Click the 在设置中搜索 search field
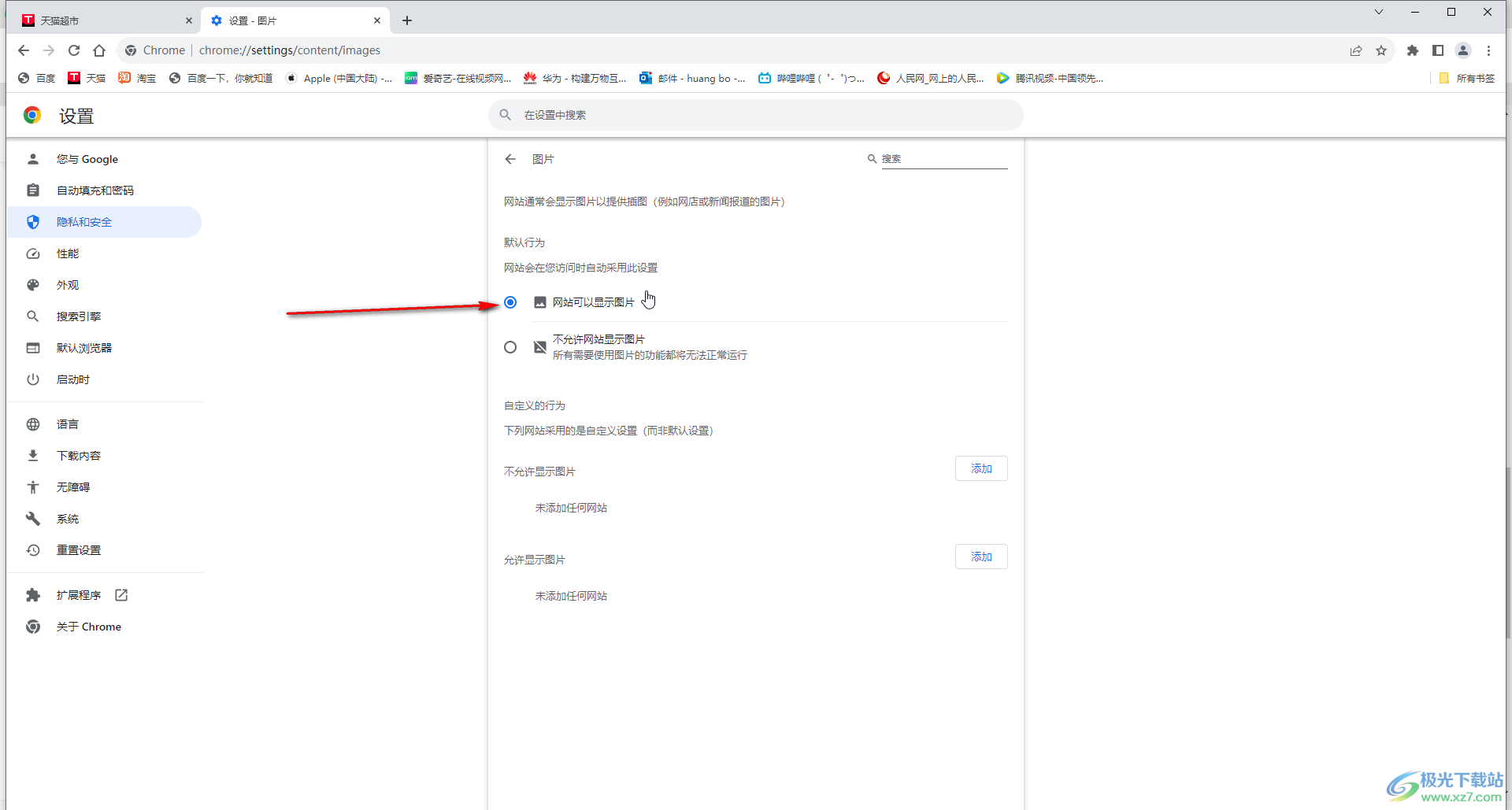The image size is (1512, 810). tap(756, 115)
